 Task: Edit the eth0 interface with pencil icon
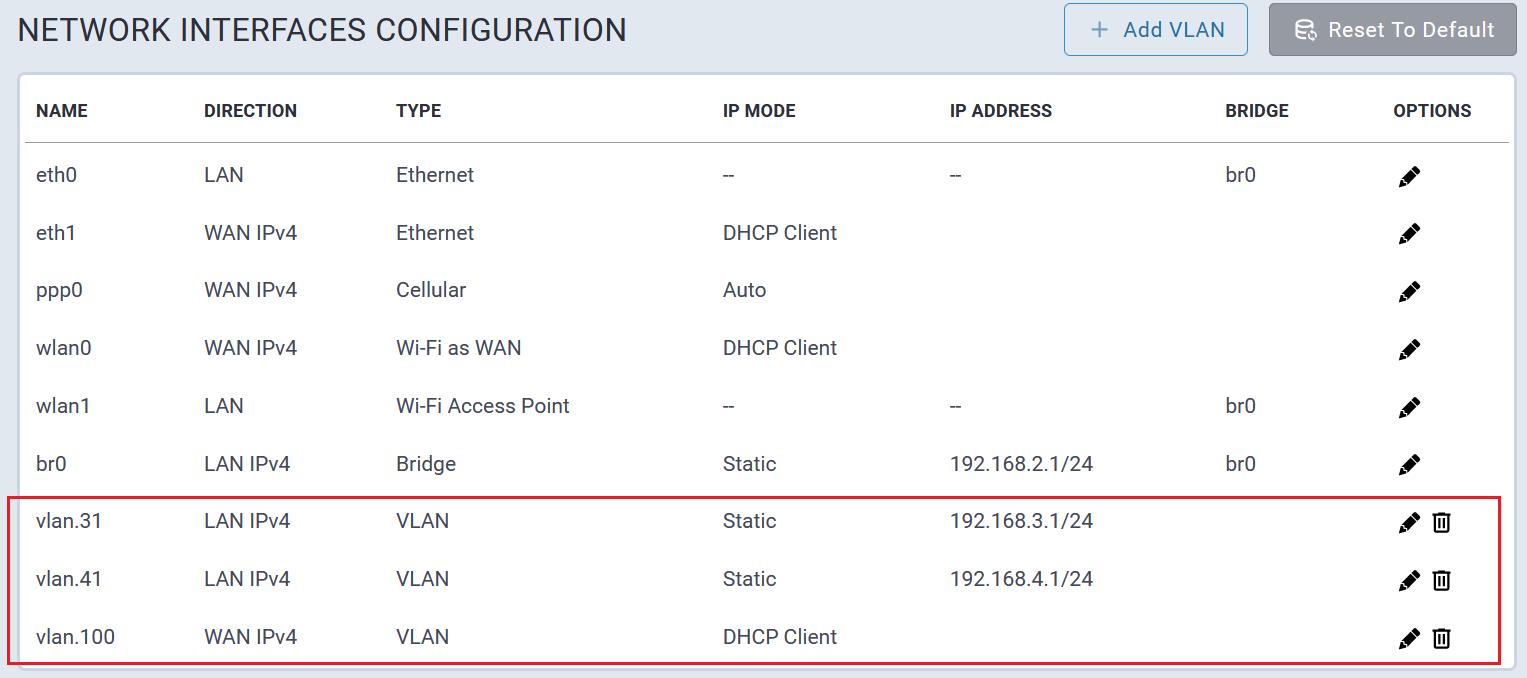point(1409,177)
